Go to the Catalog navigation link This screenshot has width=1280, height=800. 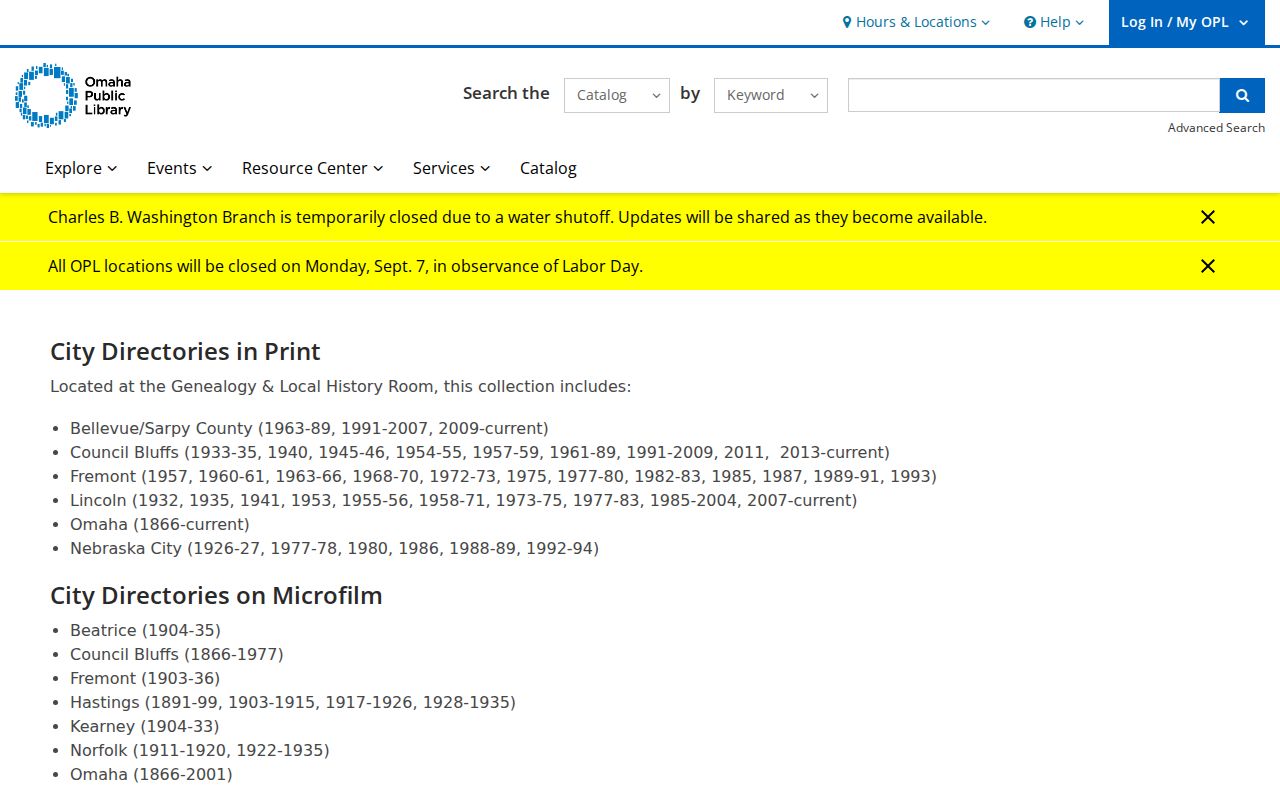(x=548, y=168)
